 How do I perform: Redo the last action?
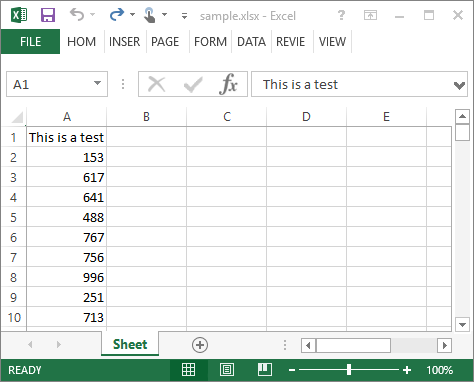click(117, 15)
